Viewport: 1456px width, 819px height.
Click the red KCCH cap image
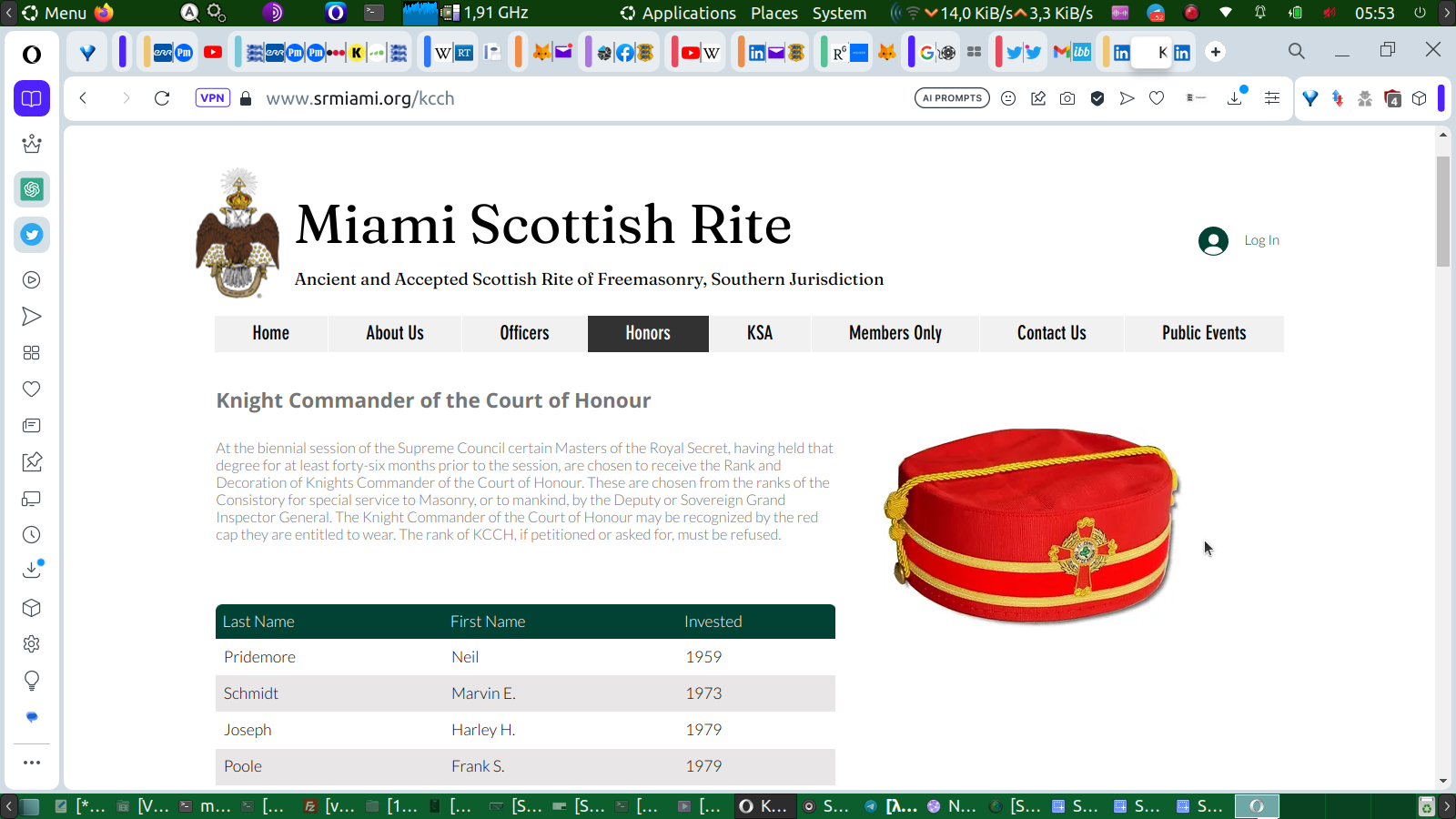click(1032, 525)
